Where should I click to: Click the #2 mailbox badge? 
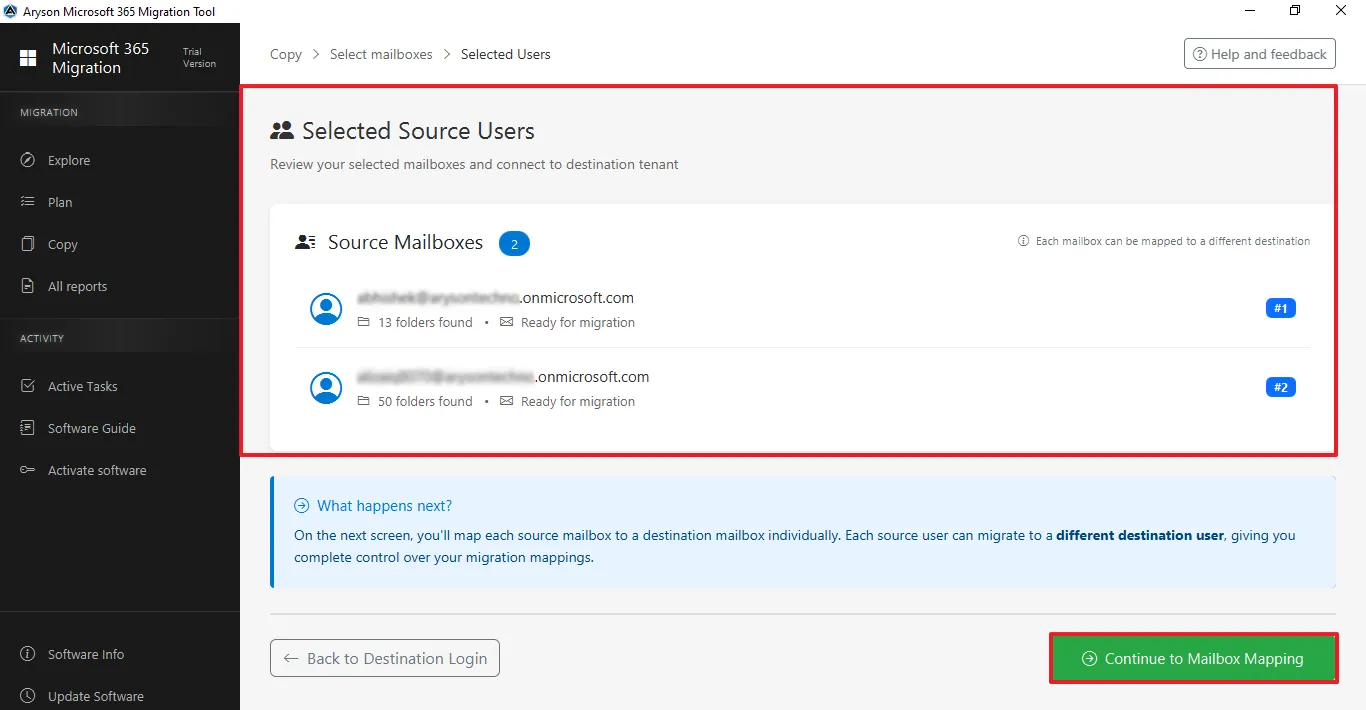(1280, 387)
